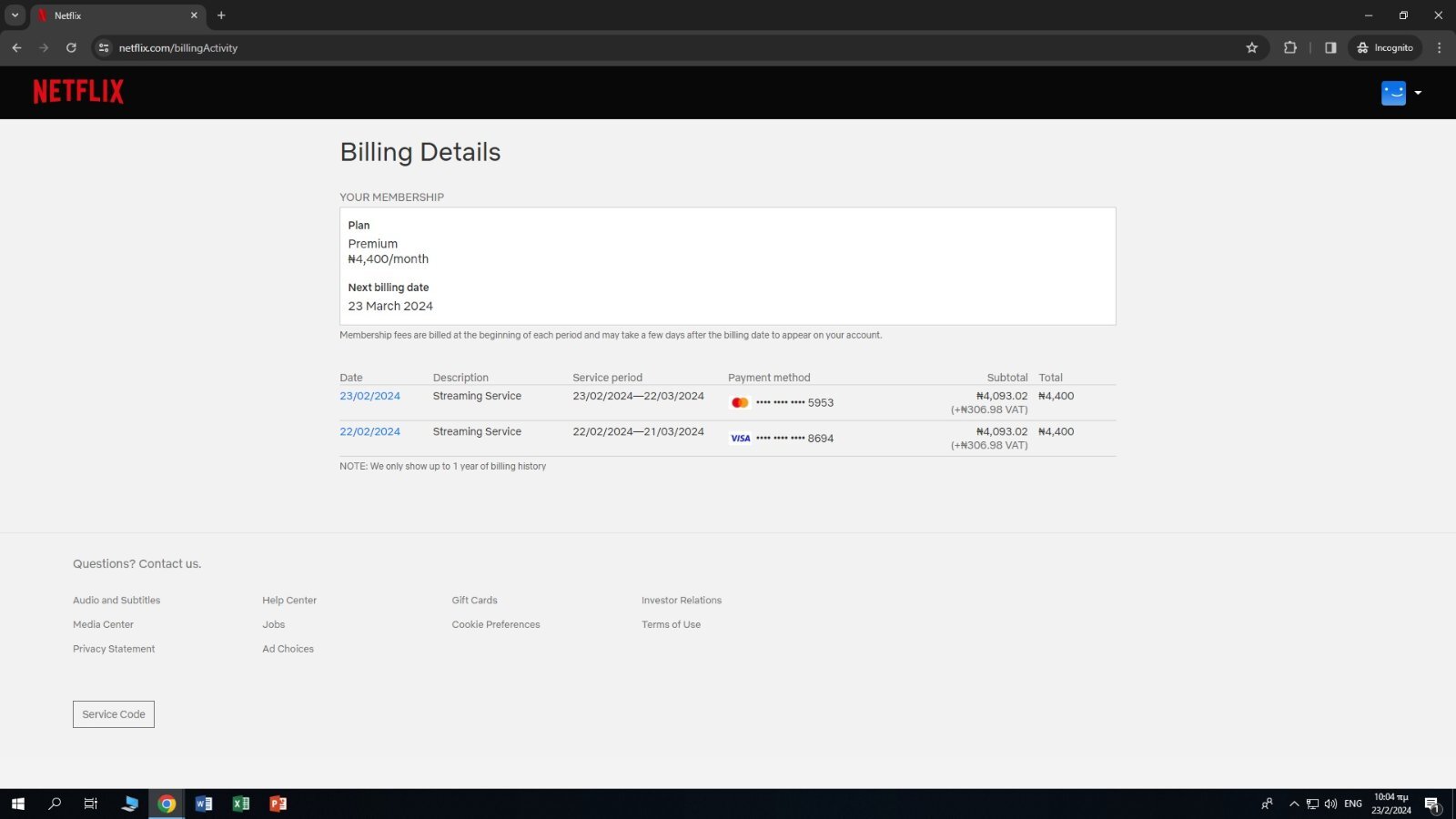Open Cookie Preferences link

(x=496, y=624)
